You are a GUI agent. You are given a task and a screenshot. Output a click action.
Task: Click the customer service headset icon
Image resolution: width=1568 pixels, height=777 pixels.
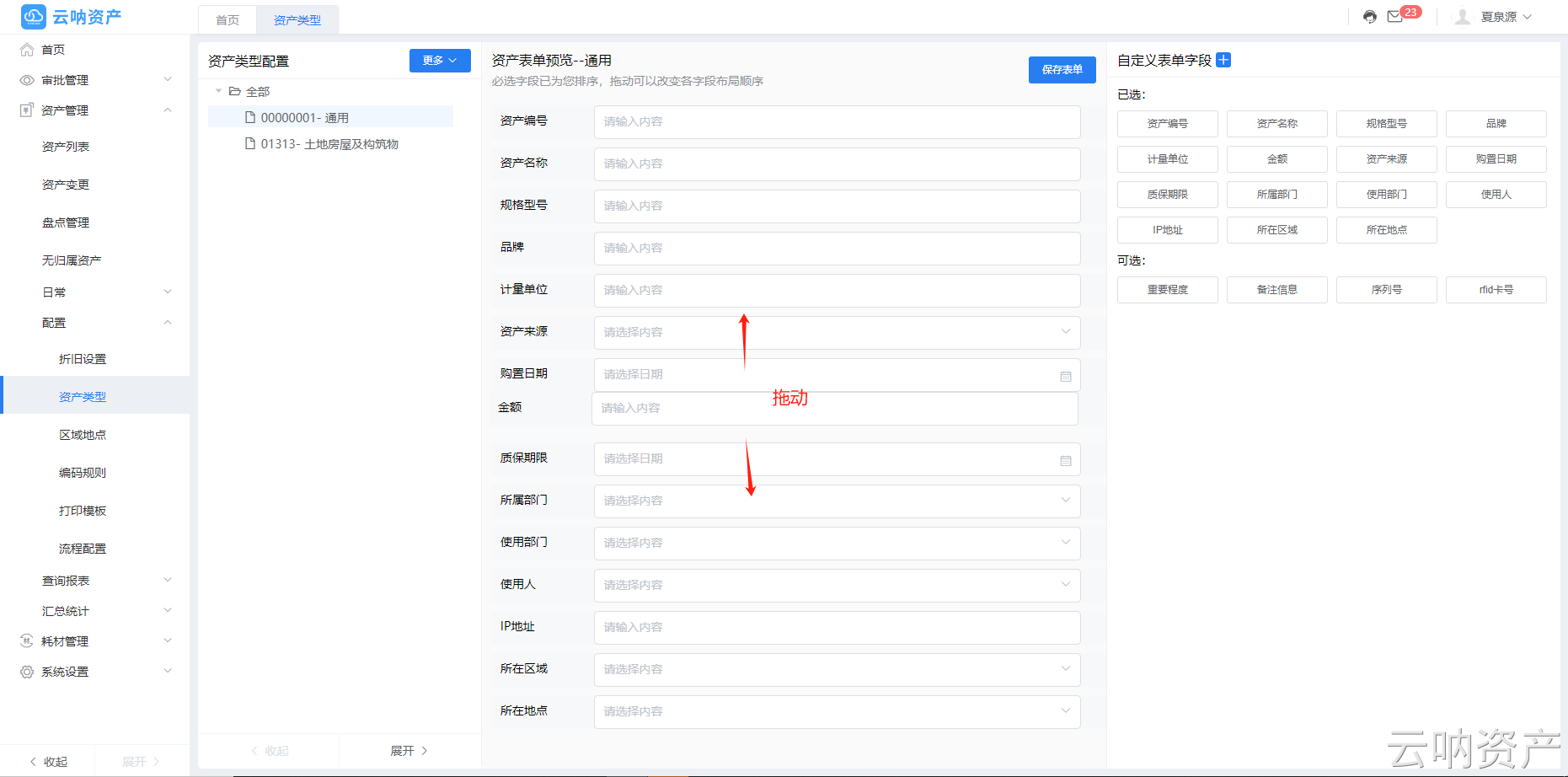(1368, 16)
